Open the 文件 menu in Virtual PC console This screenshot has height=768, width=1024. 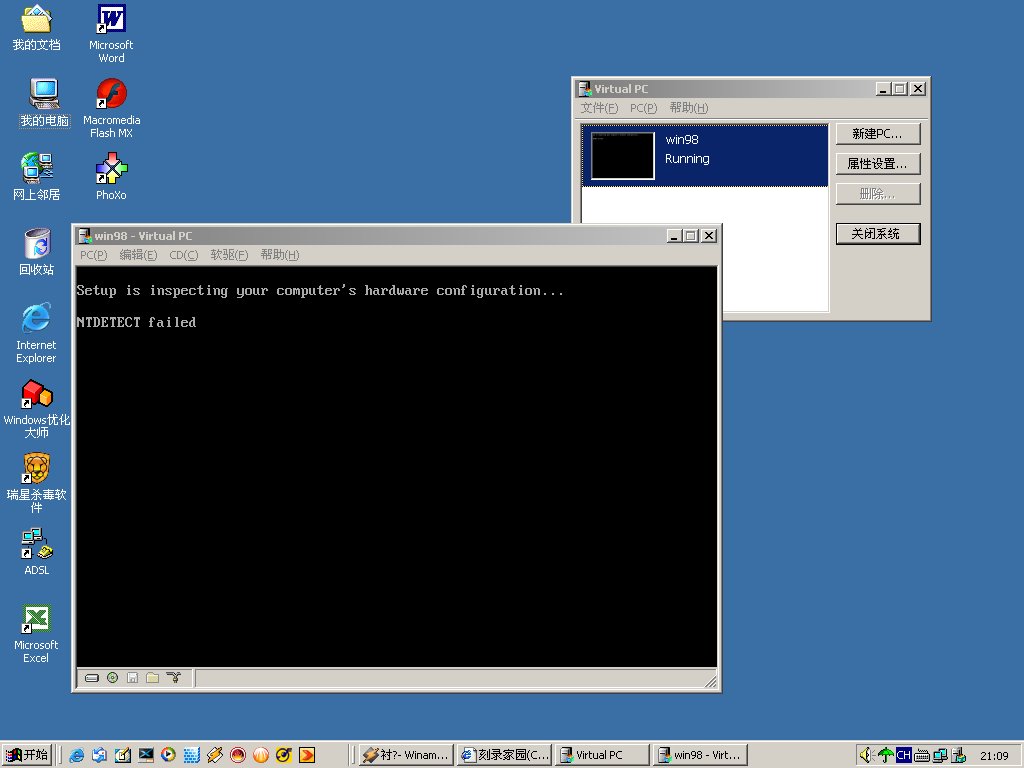point(599,108)
